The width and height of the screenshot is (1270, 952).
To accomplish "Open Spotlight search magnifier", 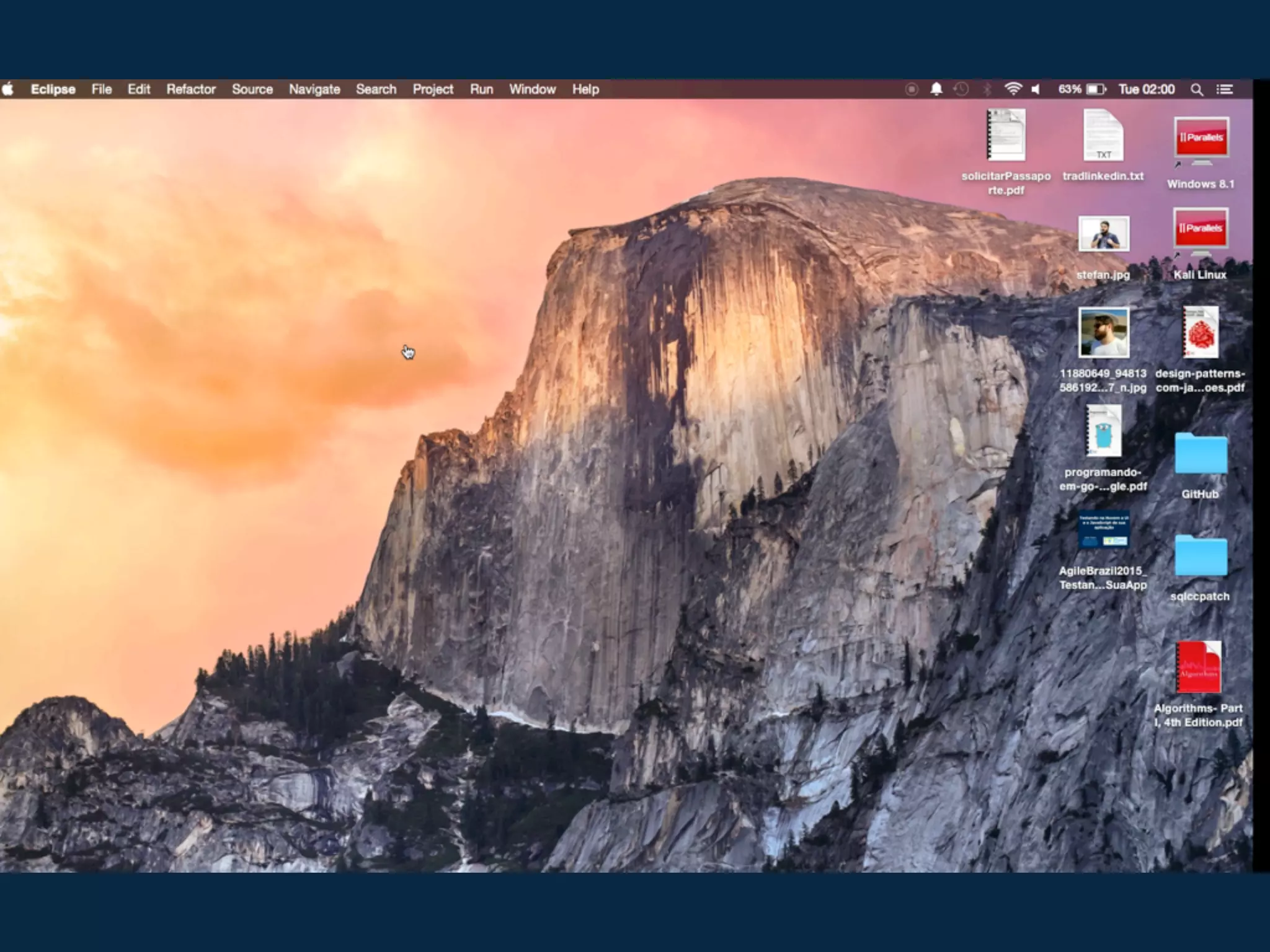I will click(1197, 89).
